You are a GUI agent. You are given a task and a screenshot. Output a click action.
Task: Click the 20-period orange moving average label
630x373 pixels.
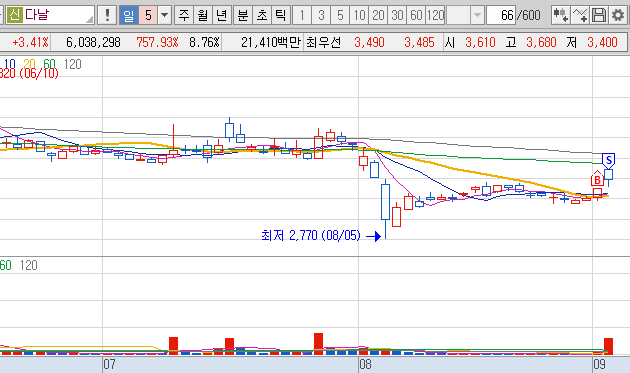(29, 64)
